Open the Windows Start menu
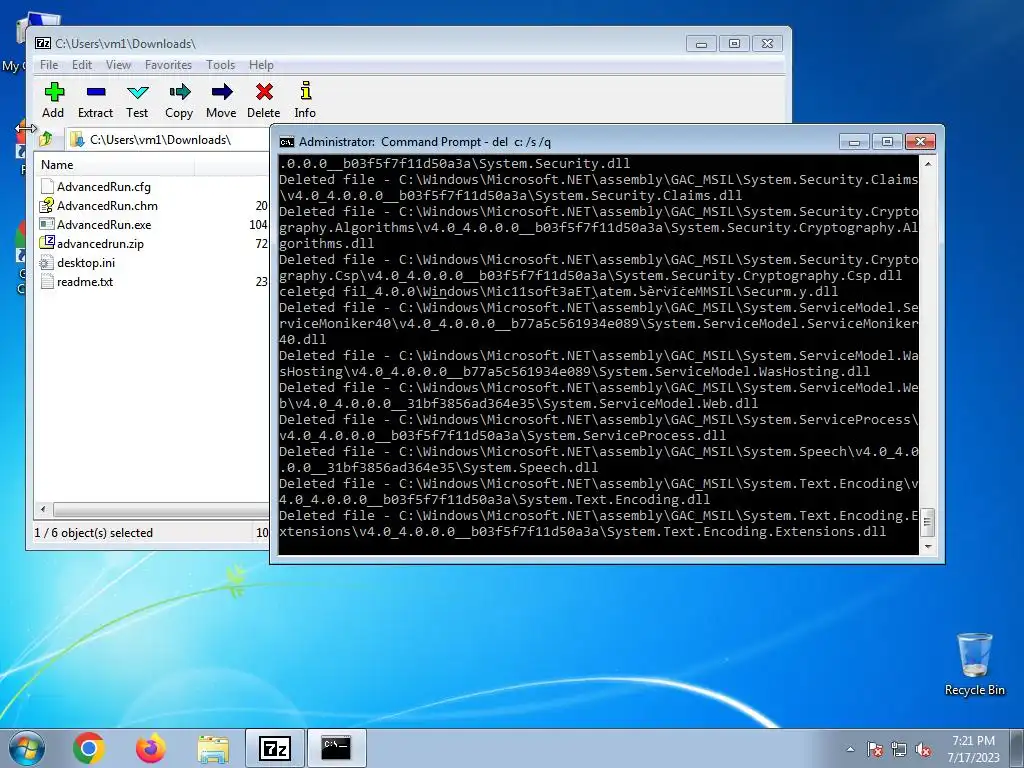Viewport: 1024px width, 768px height. click(x=27, y=748)
